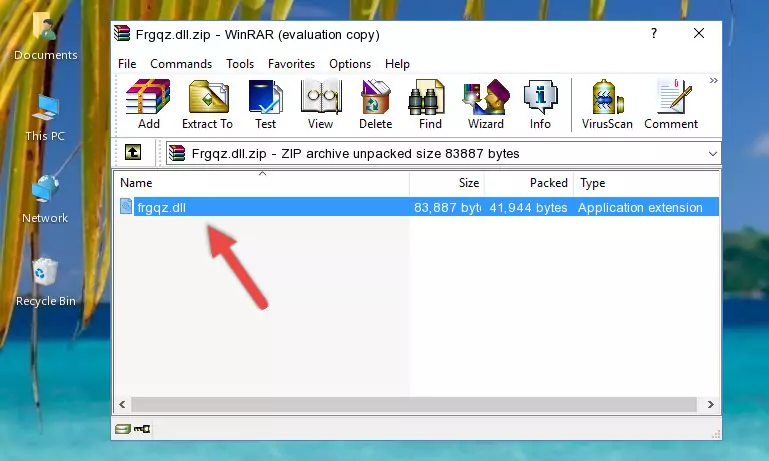Click the drive icon in status bar

click(x=123, y=429)
